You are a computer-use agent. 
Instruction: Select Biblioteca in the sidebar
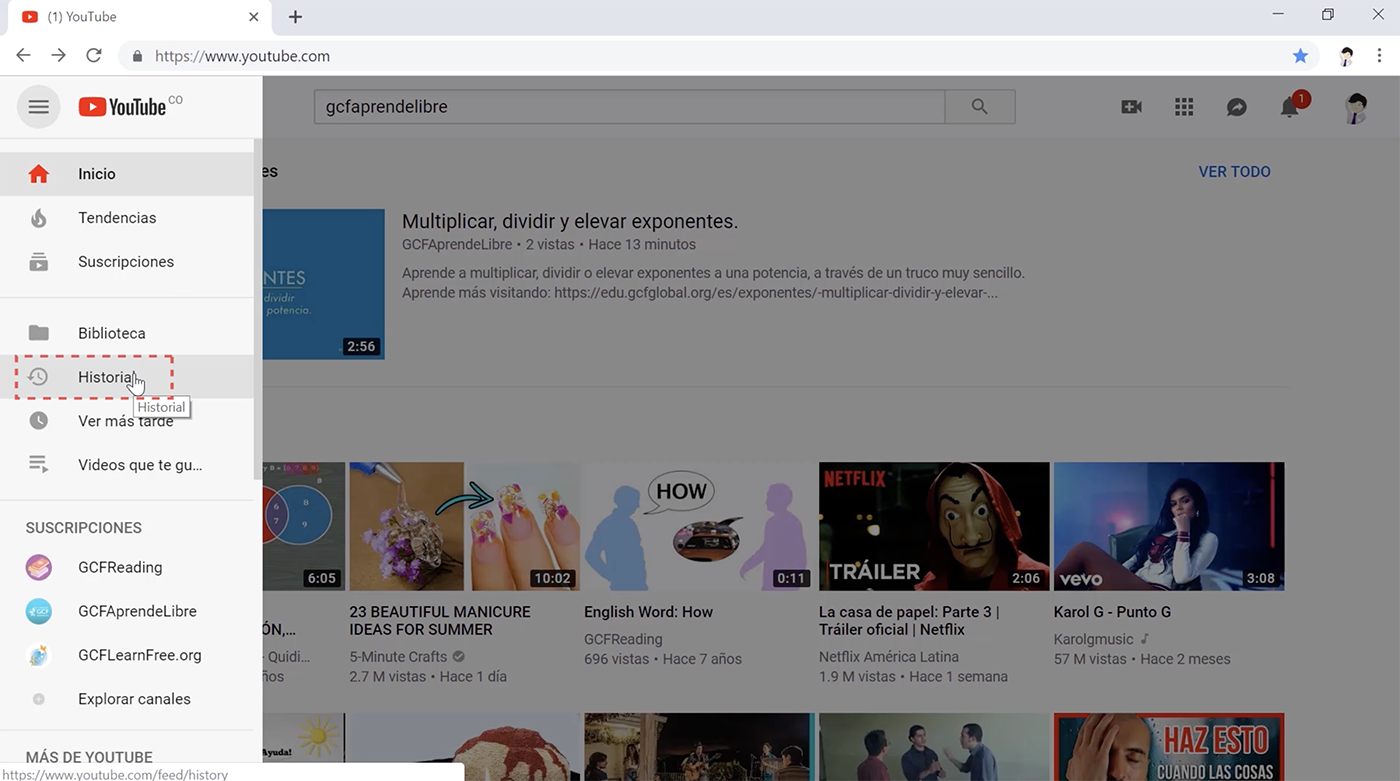(127, 333)
